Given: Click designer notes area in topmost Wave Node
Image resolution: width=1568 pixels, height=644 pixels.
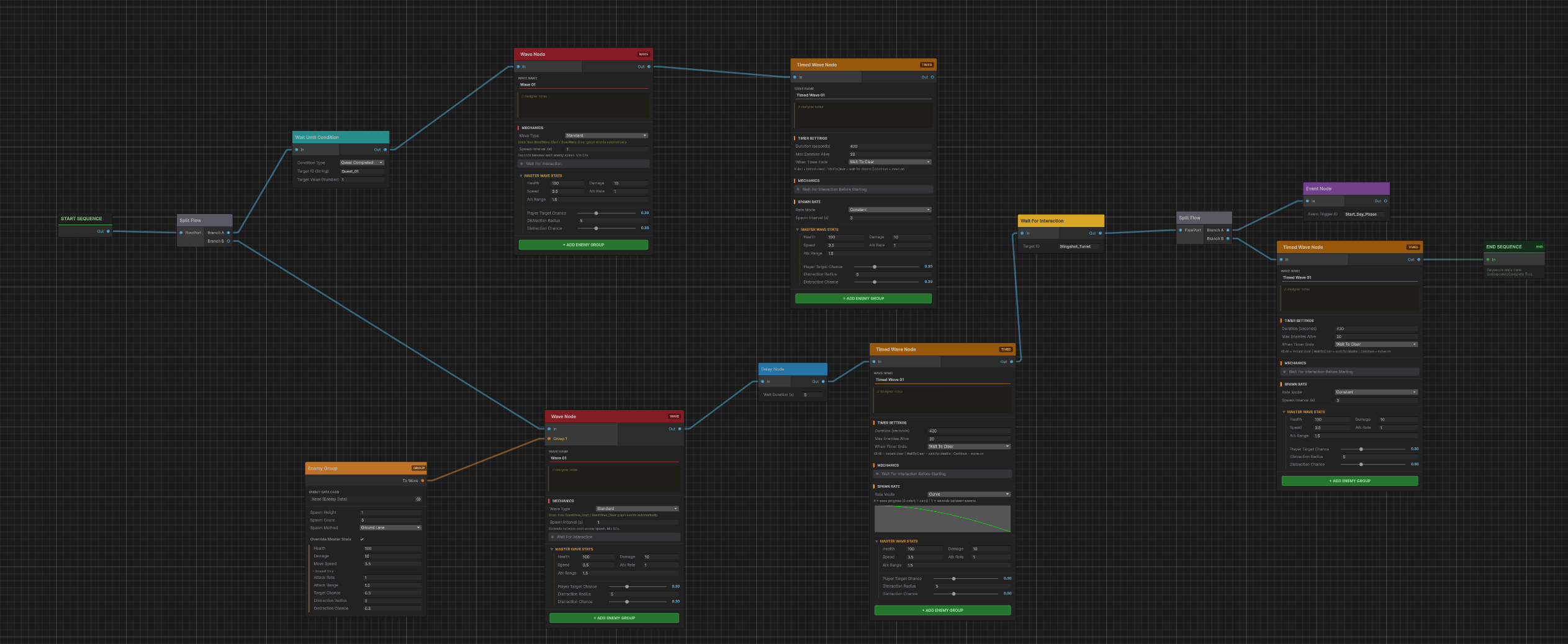Looking at the screenshot, I should click(x=583, y=104).
